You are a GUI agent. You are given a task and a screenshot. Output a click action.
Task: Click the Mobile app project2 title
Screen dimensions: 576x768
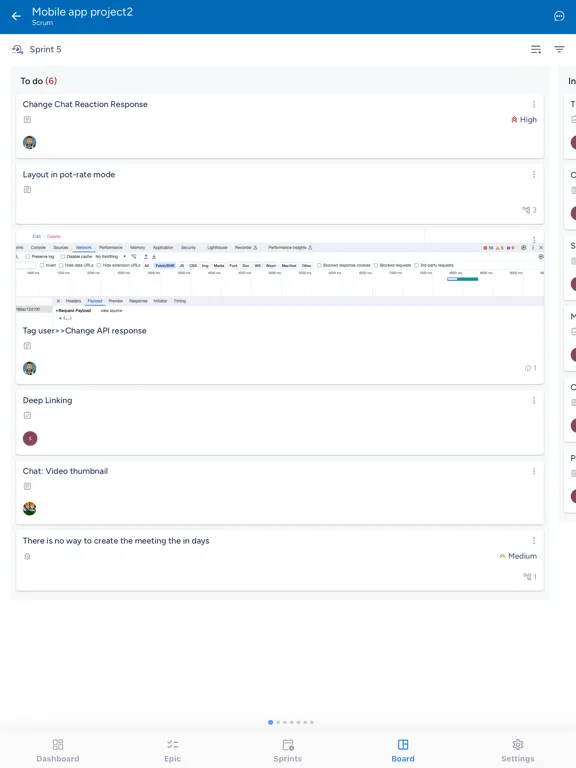click(82, 12)
